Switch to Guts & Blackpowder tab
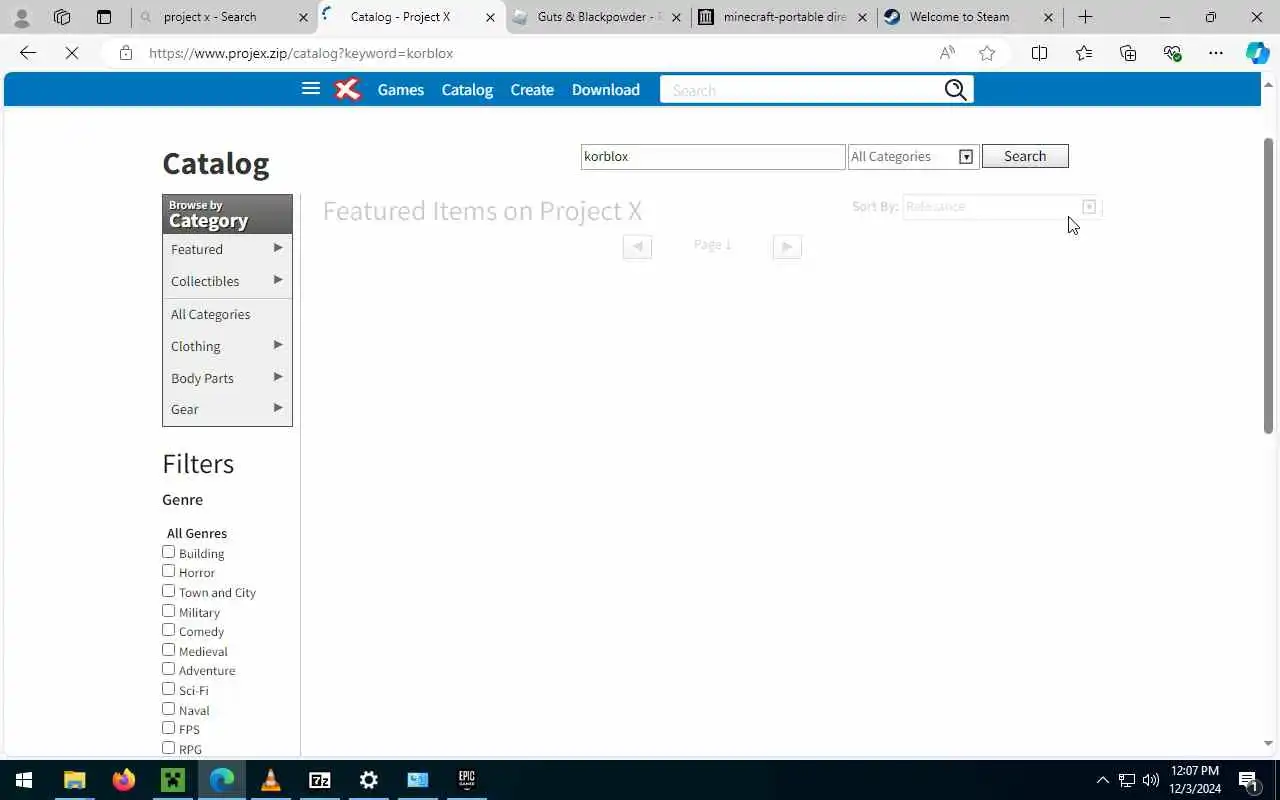Image resolution: width=1280 pixels, height=800 pixels. (597, 17)
